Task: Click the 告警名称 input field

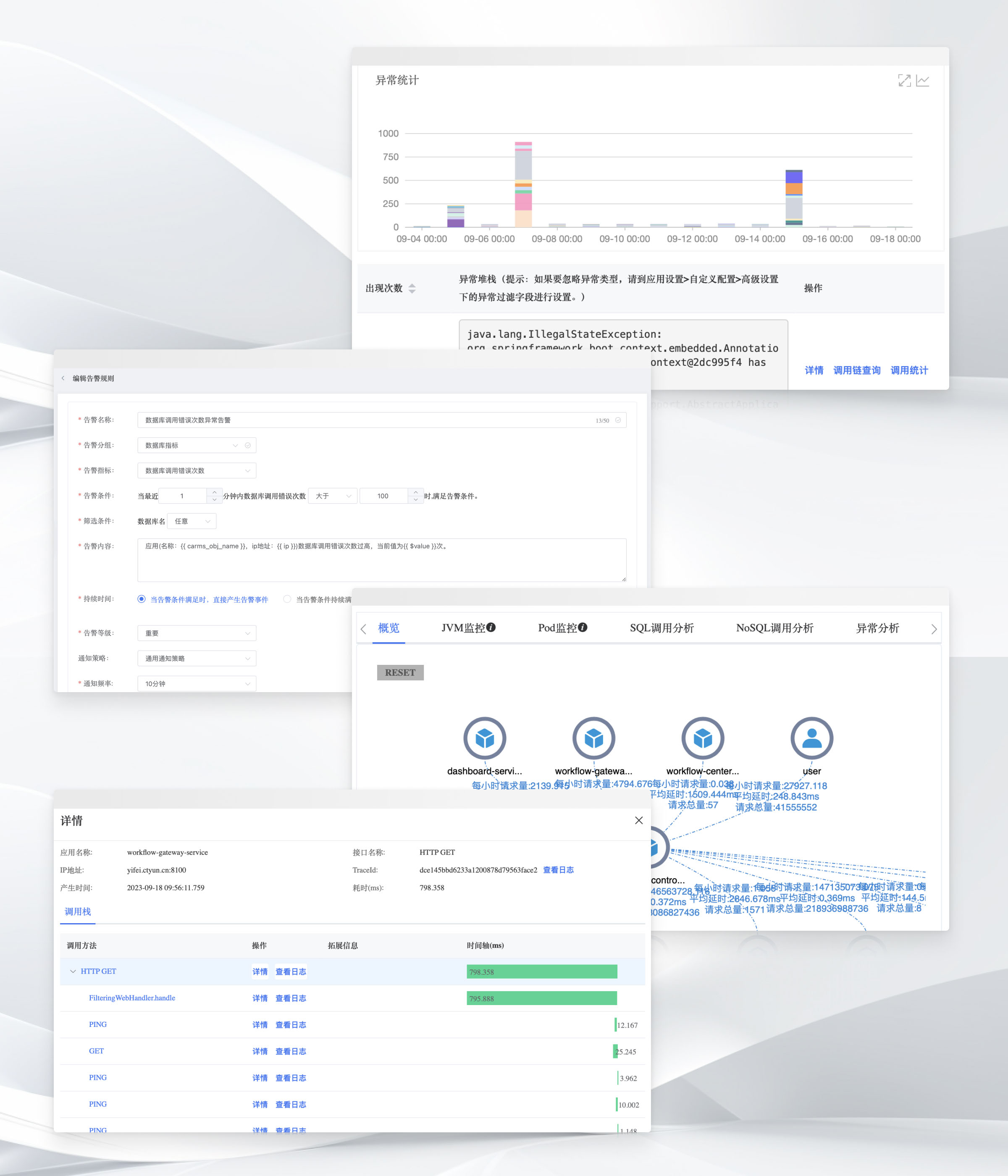Action: point(369,420)
